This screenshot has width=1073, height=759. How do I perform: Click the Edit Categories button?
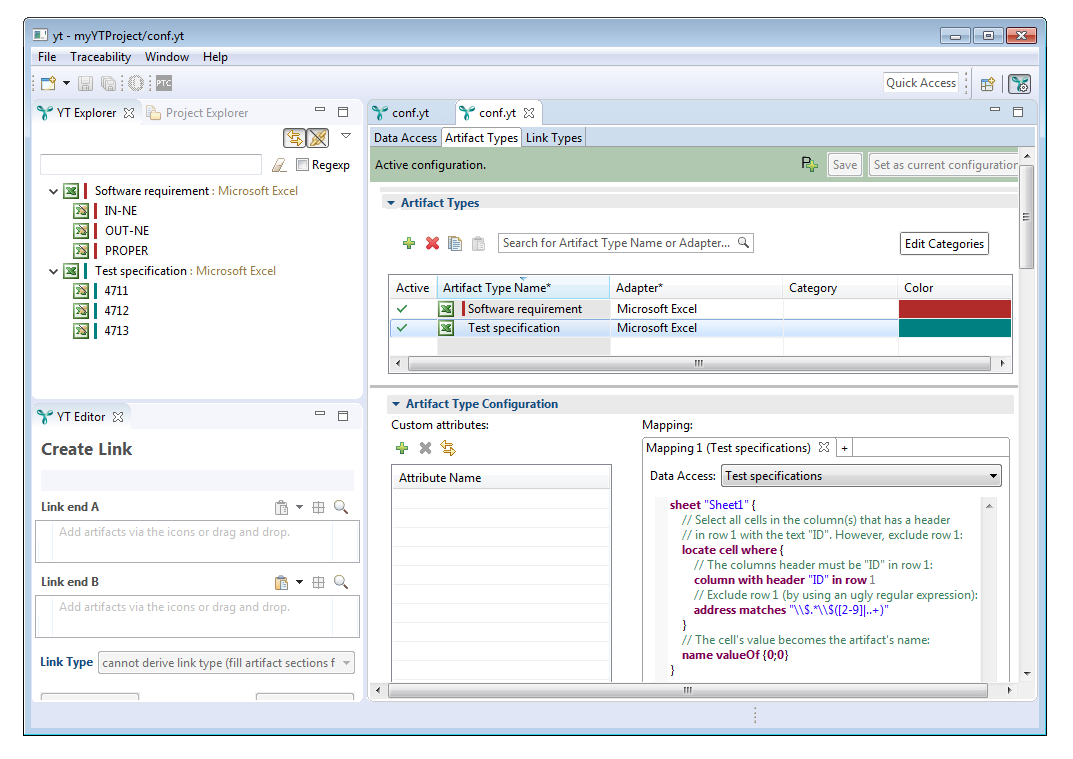[x=944, y=243]
